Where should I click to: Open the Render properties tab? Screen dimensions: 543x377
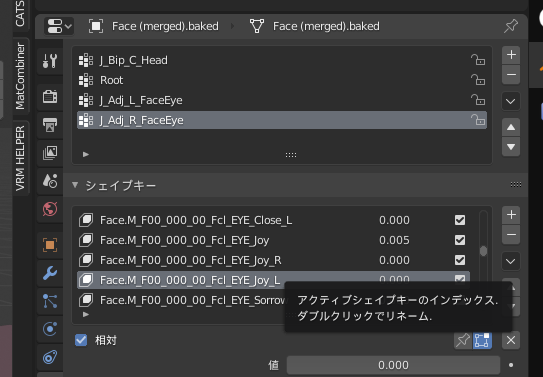[50, 97]
